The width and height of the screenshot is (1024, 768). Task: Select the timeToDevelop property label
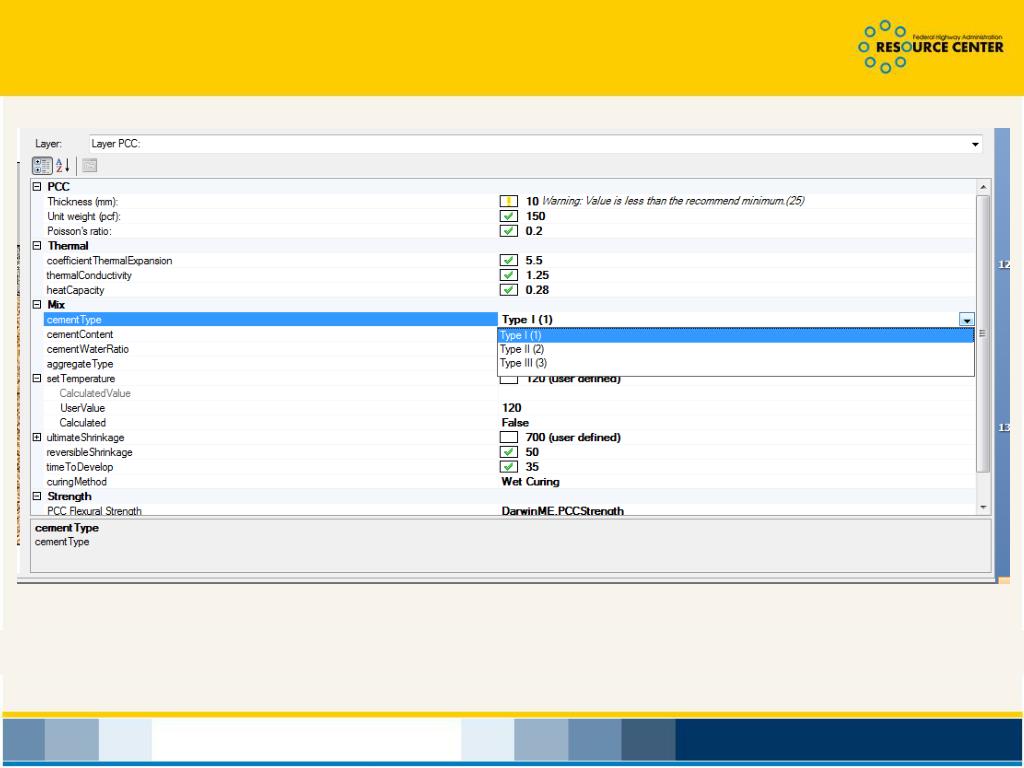[x=80, y=467]
